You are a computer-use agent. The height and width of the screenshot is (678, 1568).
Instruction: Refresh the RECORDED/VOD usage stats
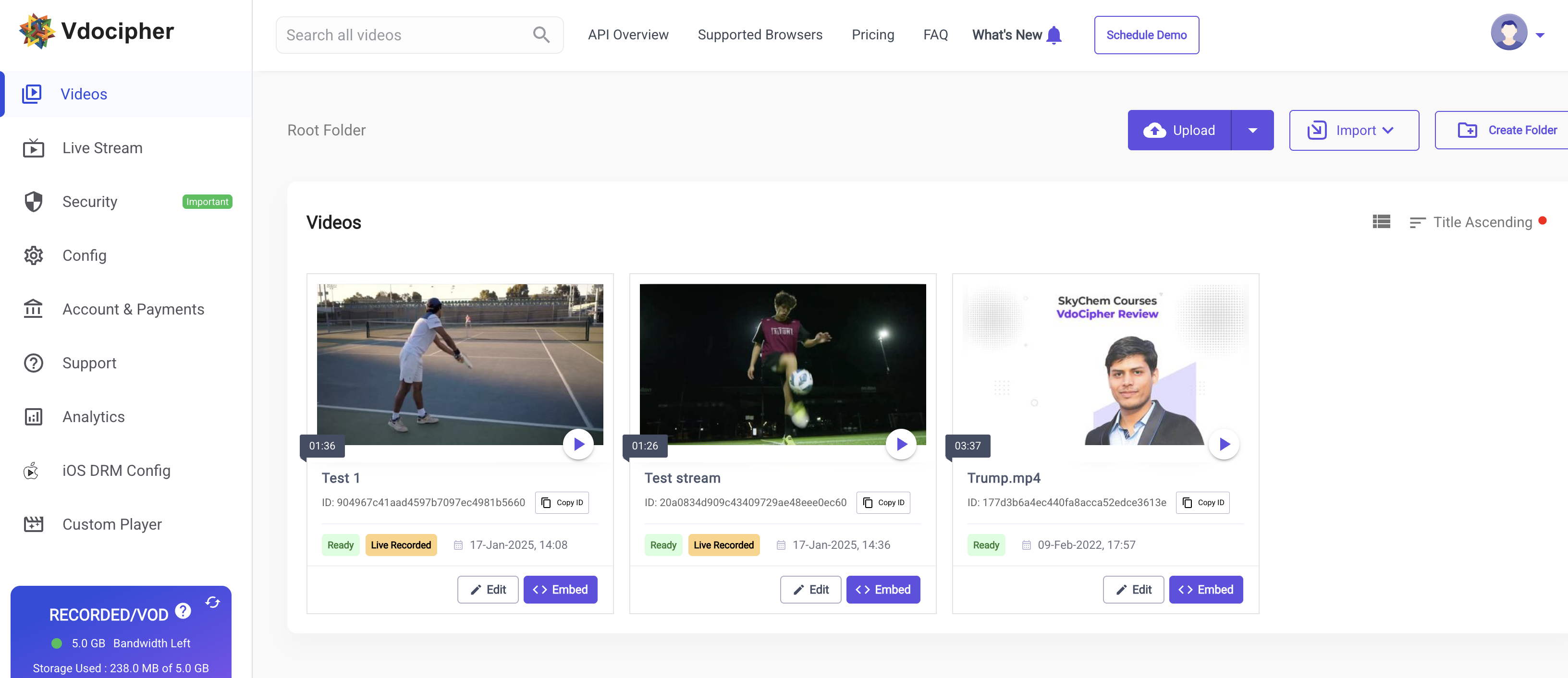(212, 602)
